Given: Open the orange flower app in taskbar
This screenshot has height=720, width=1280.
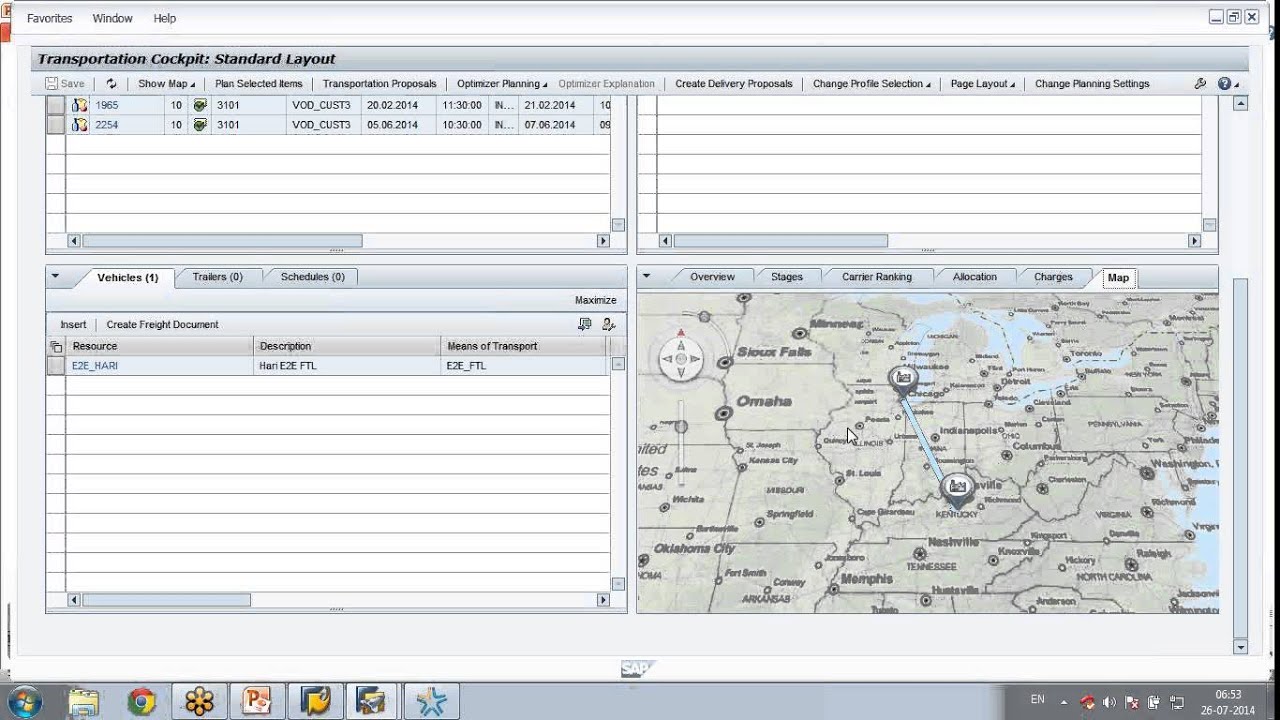Looking at the screenshot, I should click(x=199, y=702).
